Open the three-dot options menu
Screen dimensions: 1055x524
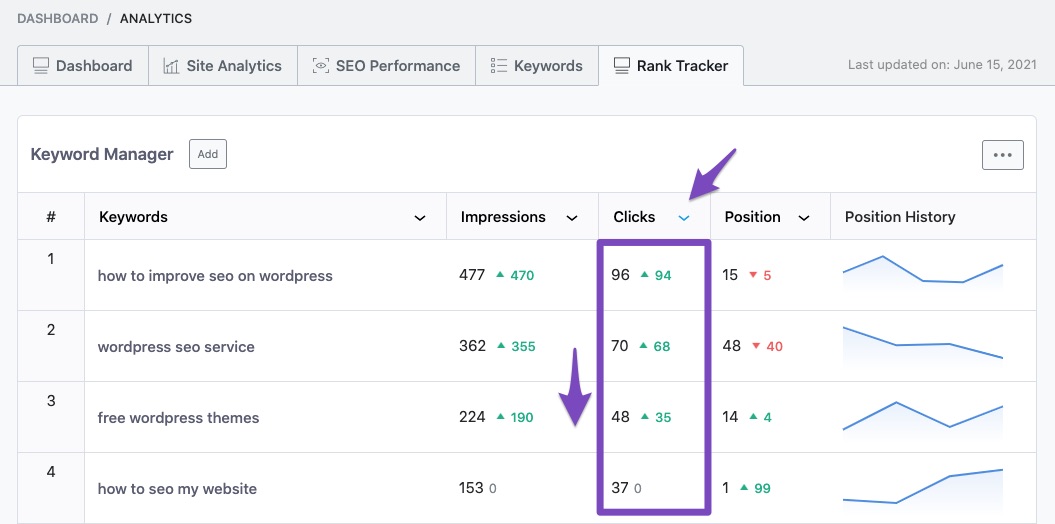pos(1002,155)
